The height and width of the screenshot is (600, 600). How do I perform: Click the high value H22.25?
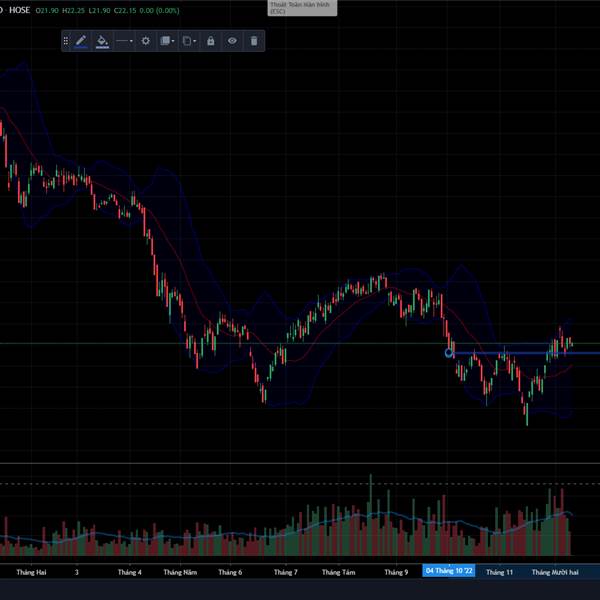pos(73,11)
